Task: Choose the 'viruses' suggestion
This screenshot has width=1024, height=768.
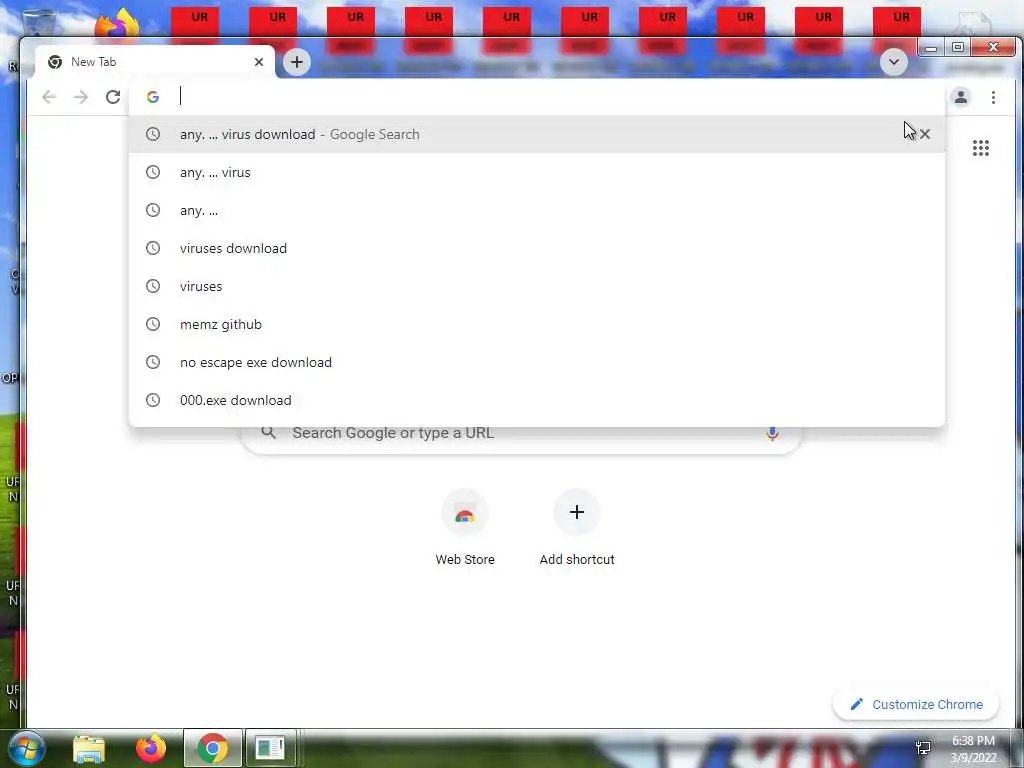Action: pyautogui.click(x=536, y=286)
